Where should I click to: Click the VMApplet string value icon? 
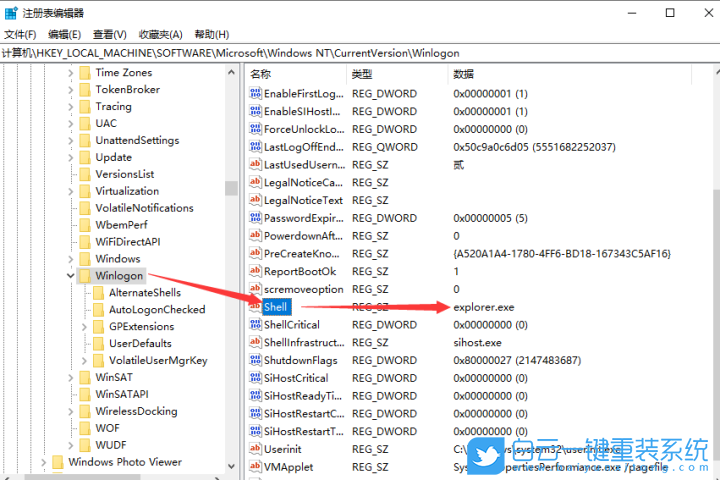click(x=255, y=467)
